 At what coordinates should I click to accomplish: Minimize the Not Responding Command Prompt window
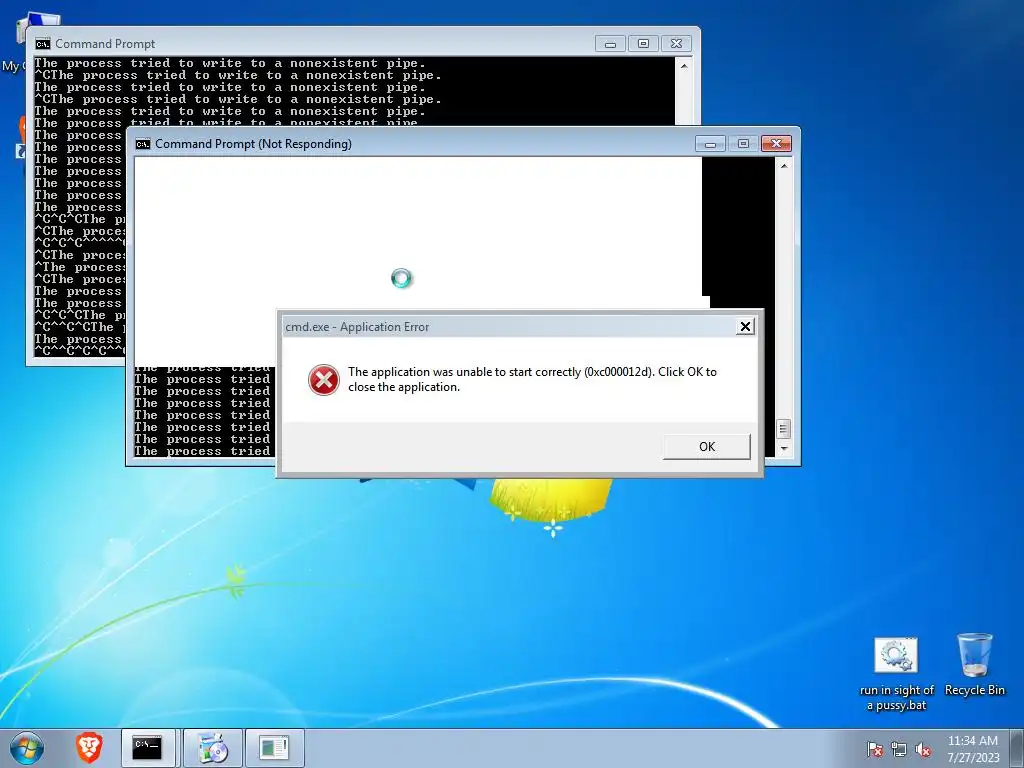pyautogui.click(x=711, y=143)
